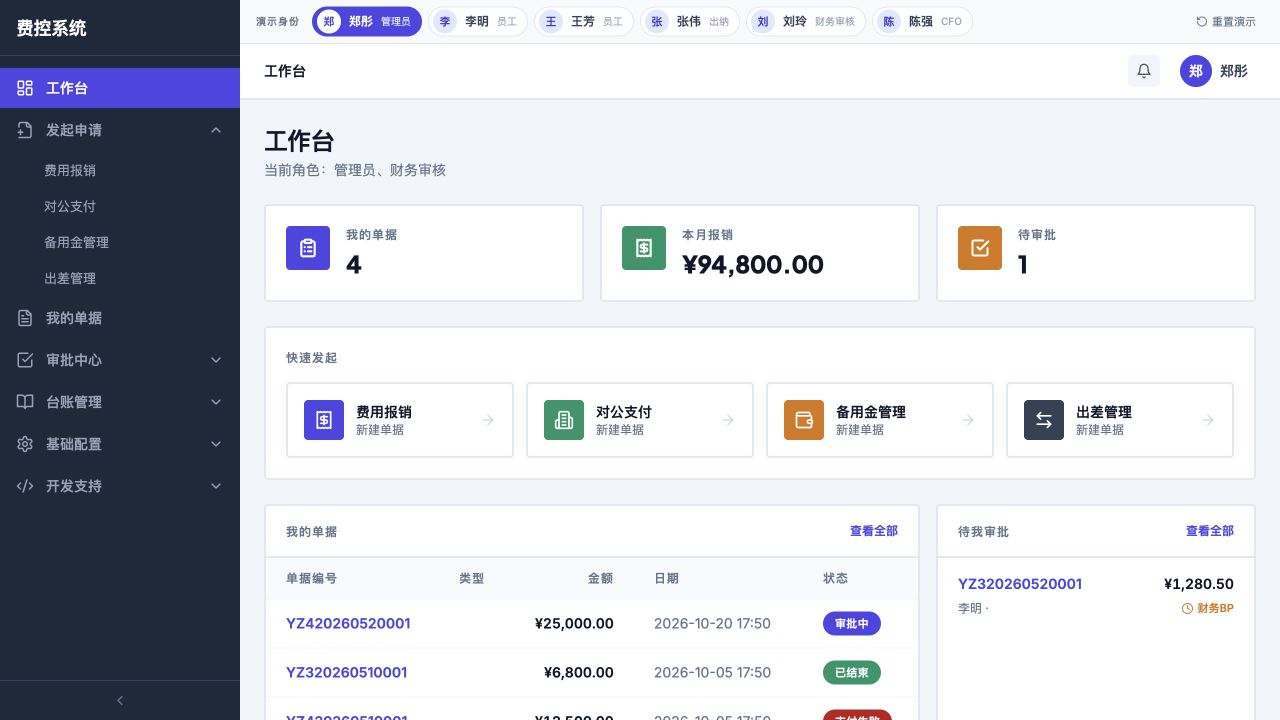Viewport: 1280px width, 720px height.
Task: Collapse the 发起申请 sidebar group
Action: click(x=120, y=130)
